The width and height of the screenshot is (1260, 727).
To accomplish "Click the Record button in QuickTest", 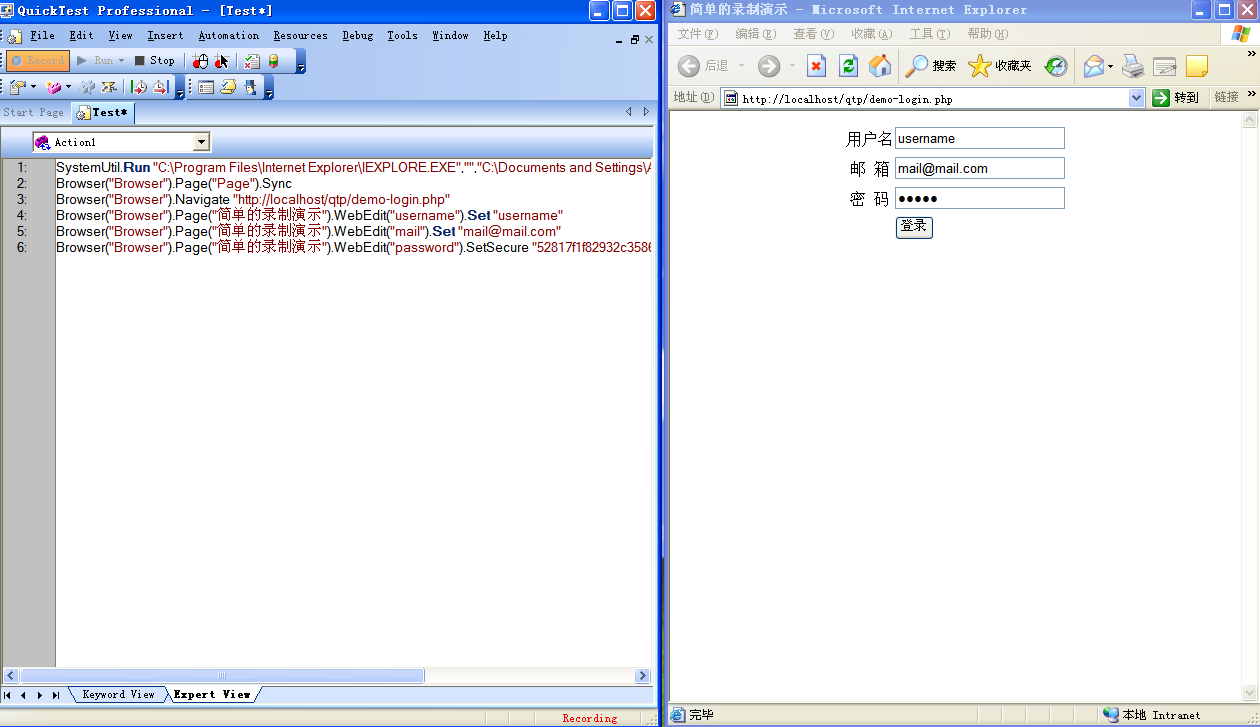I will tap(38, 60).
